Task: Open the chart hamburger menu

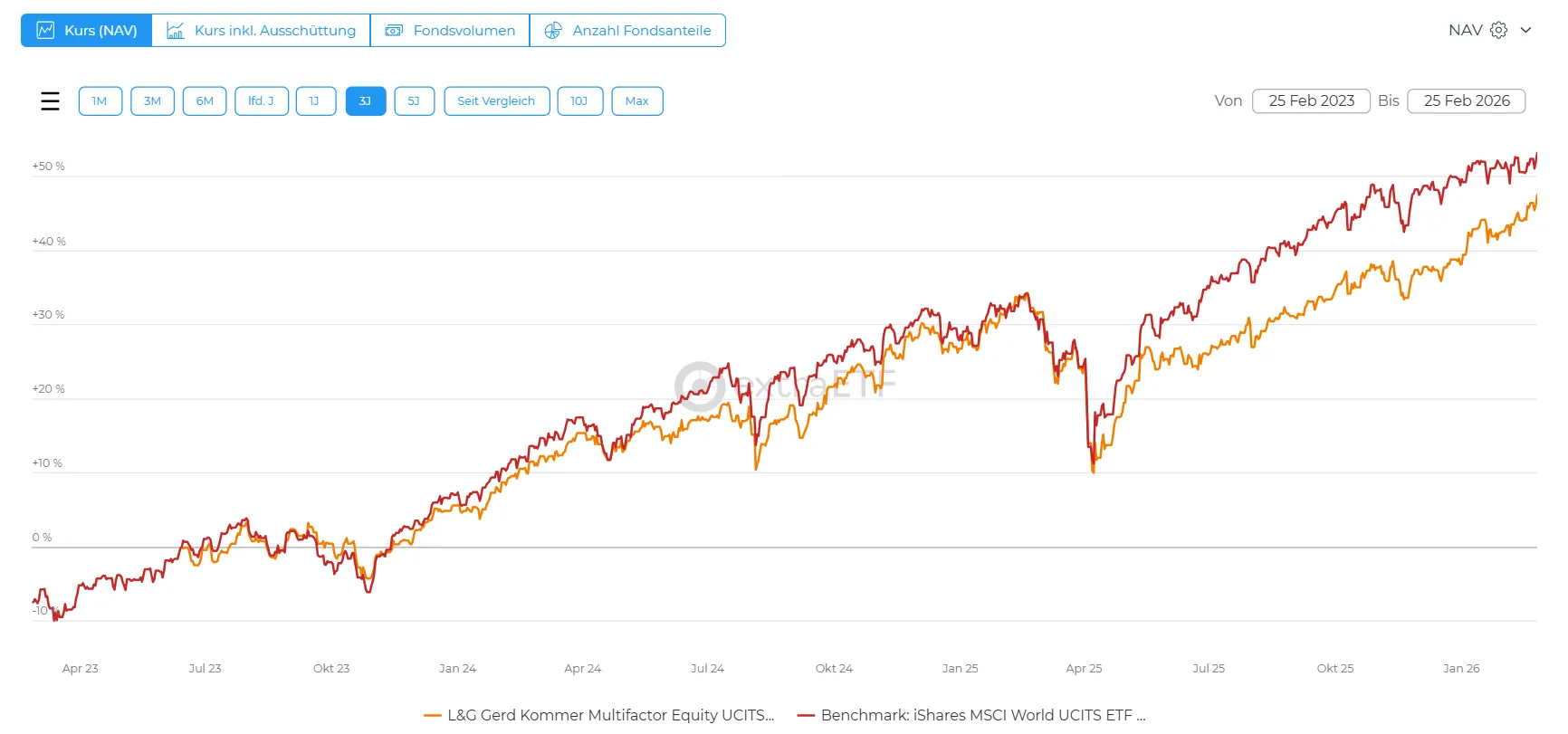Action: pyautogui.click(x=51, y=101)
